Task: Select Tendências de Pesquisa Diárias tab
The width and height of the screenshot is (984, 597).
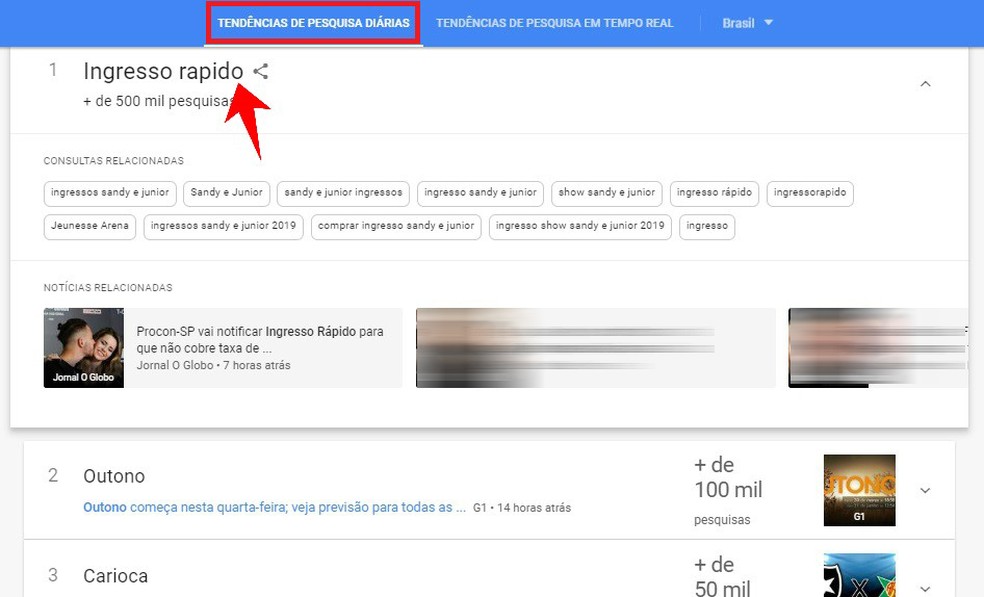Action: 313,23
